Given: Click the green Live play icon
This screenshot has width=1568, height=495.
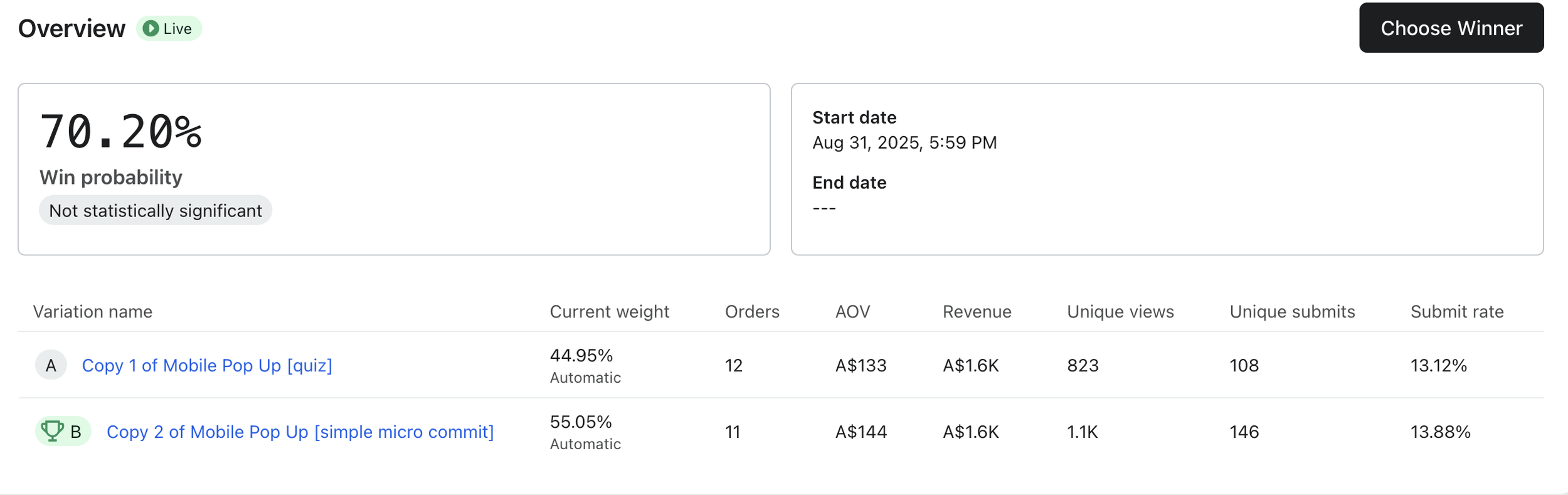Looking at the screenshot, I should pos(151,28).
